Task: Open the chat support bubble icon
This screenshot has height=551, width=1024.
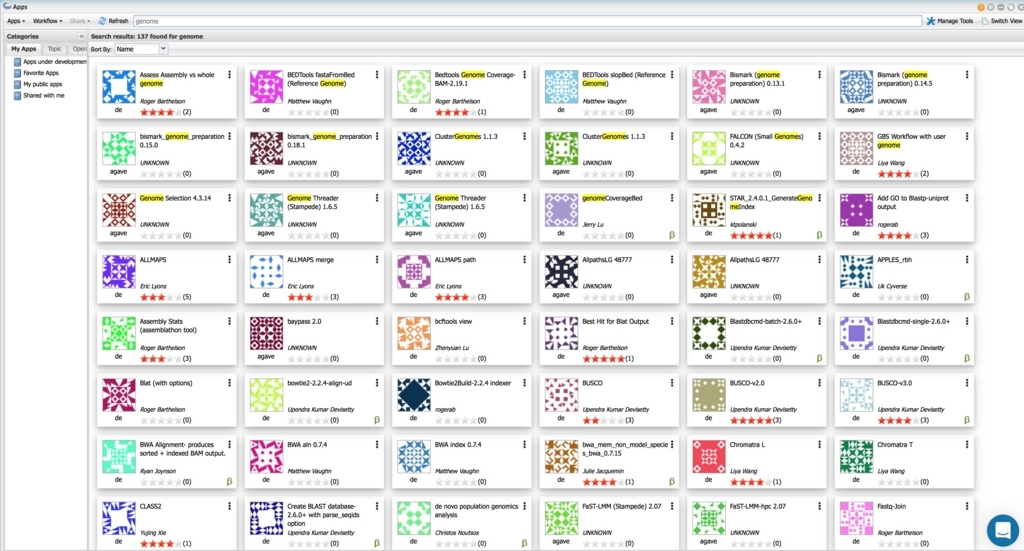Action: [1002, 529]
